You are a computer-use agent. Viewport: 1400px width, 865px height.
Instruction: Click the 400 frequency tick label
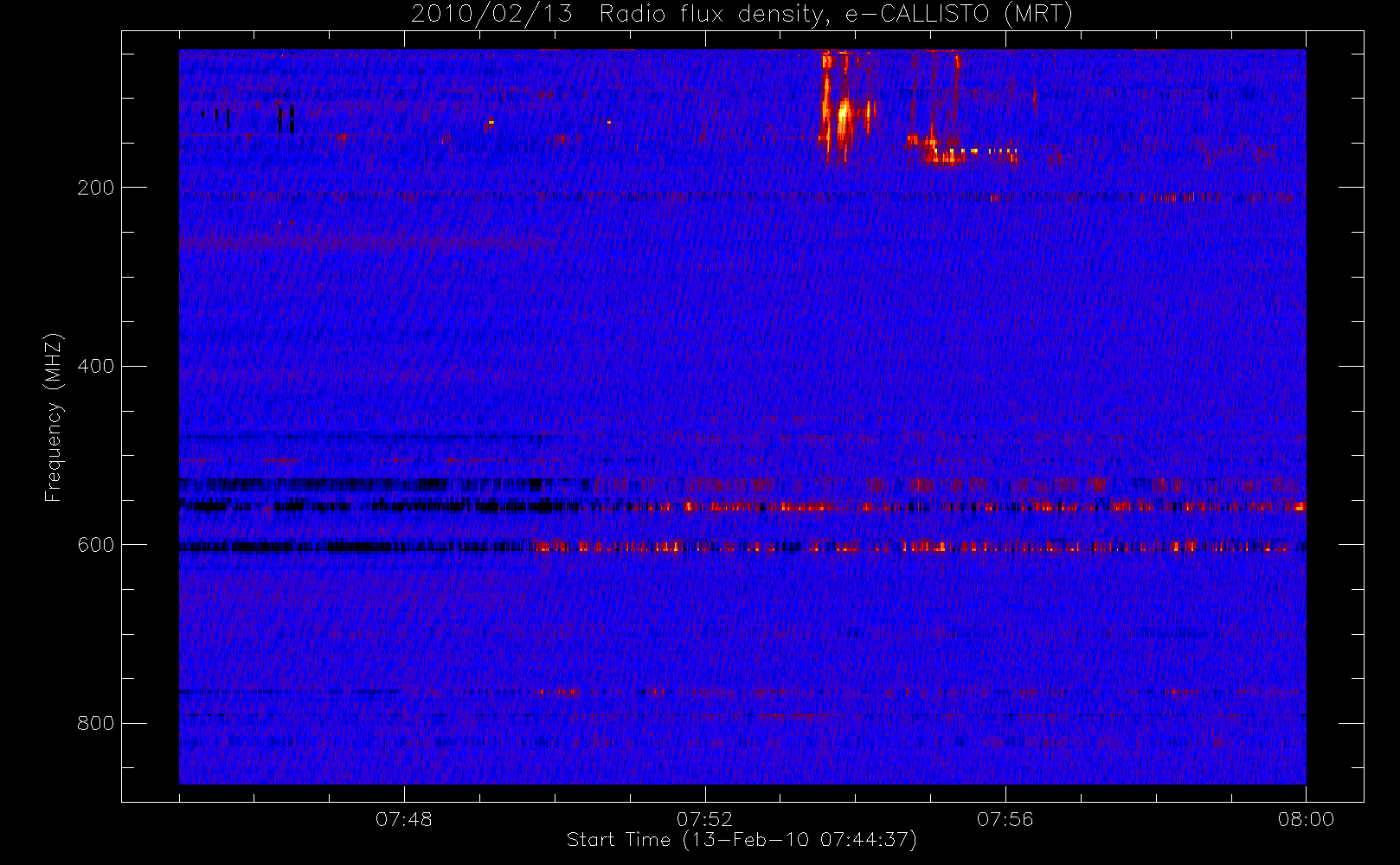click(x=95, y=366)
